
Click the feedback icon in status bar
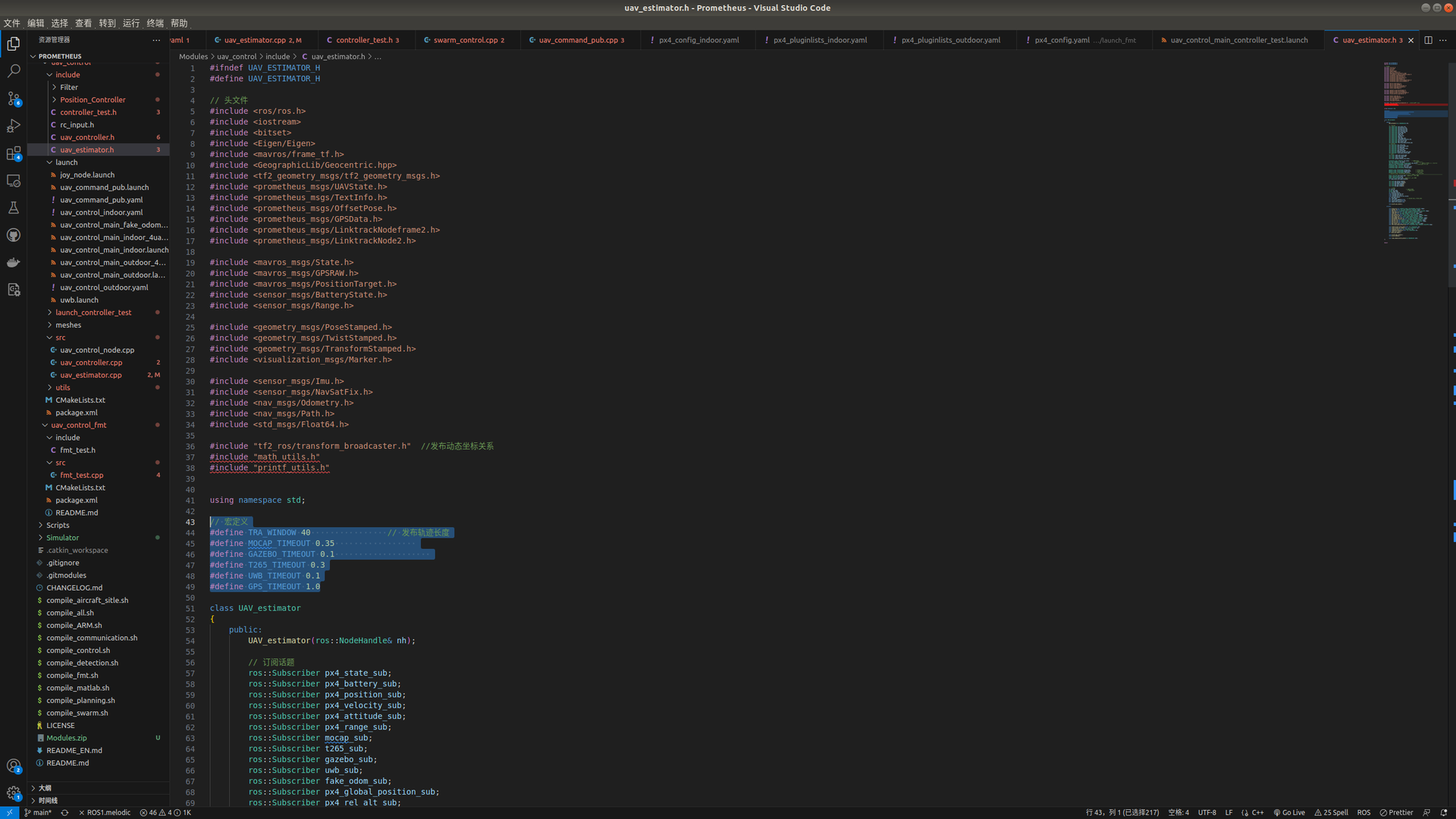coord(1426,812)
